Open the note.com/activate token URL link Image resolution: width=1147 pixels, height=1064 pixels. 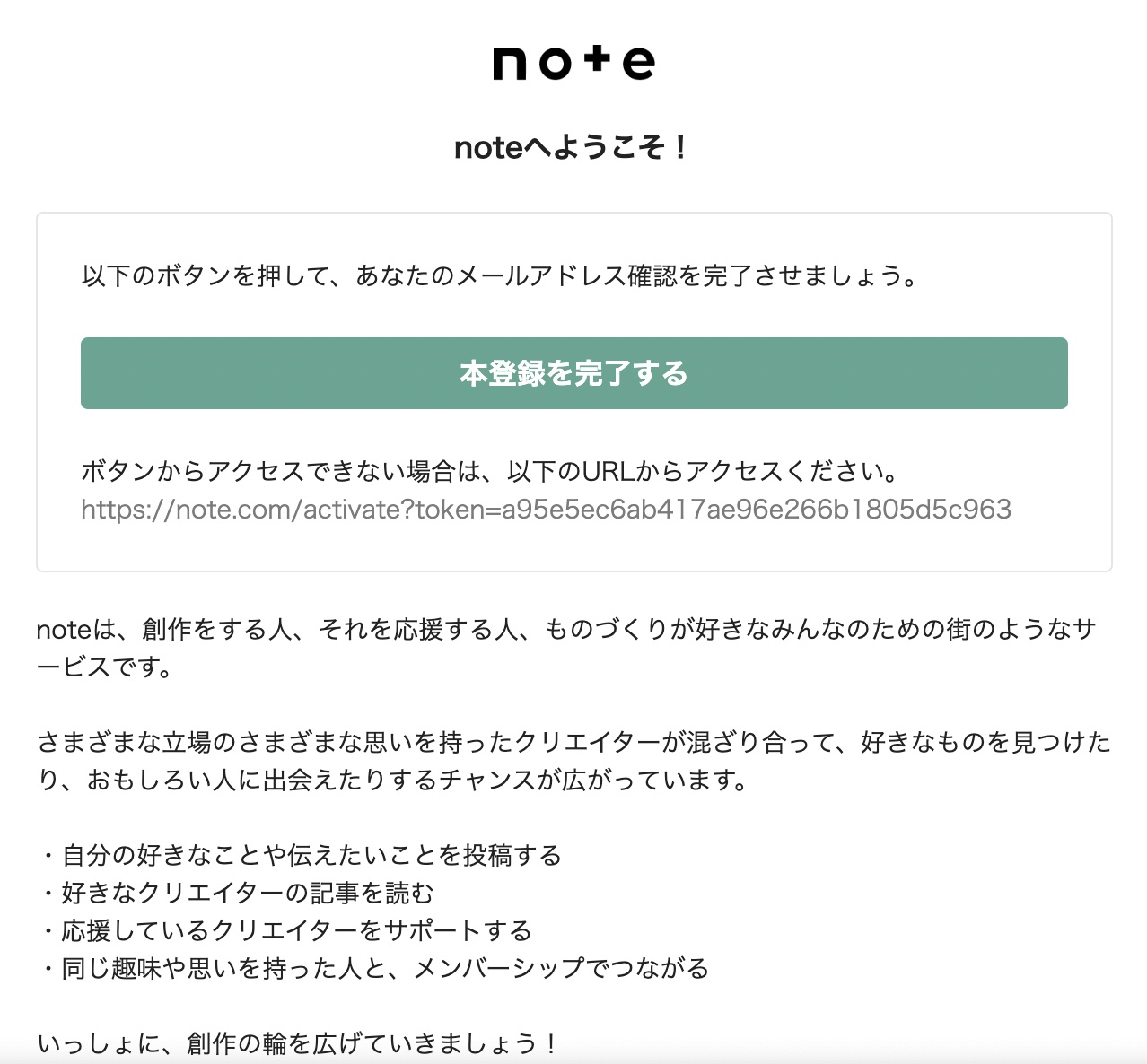coord(546,509)
